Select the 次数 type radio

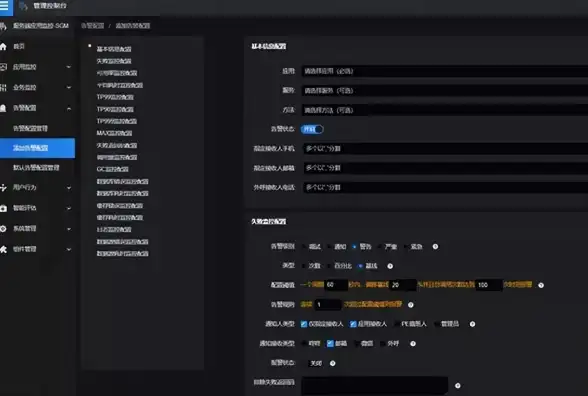pos(303,266)
